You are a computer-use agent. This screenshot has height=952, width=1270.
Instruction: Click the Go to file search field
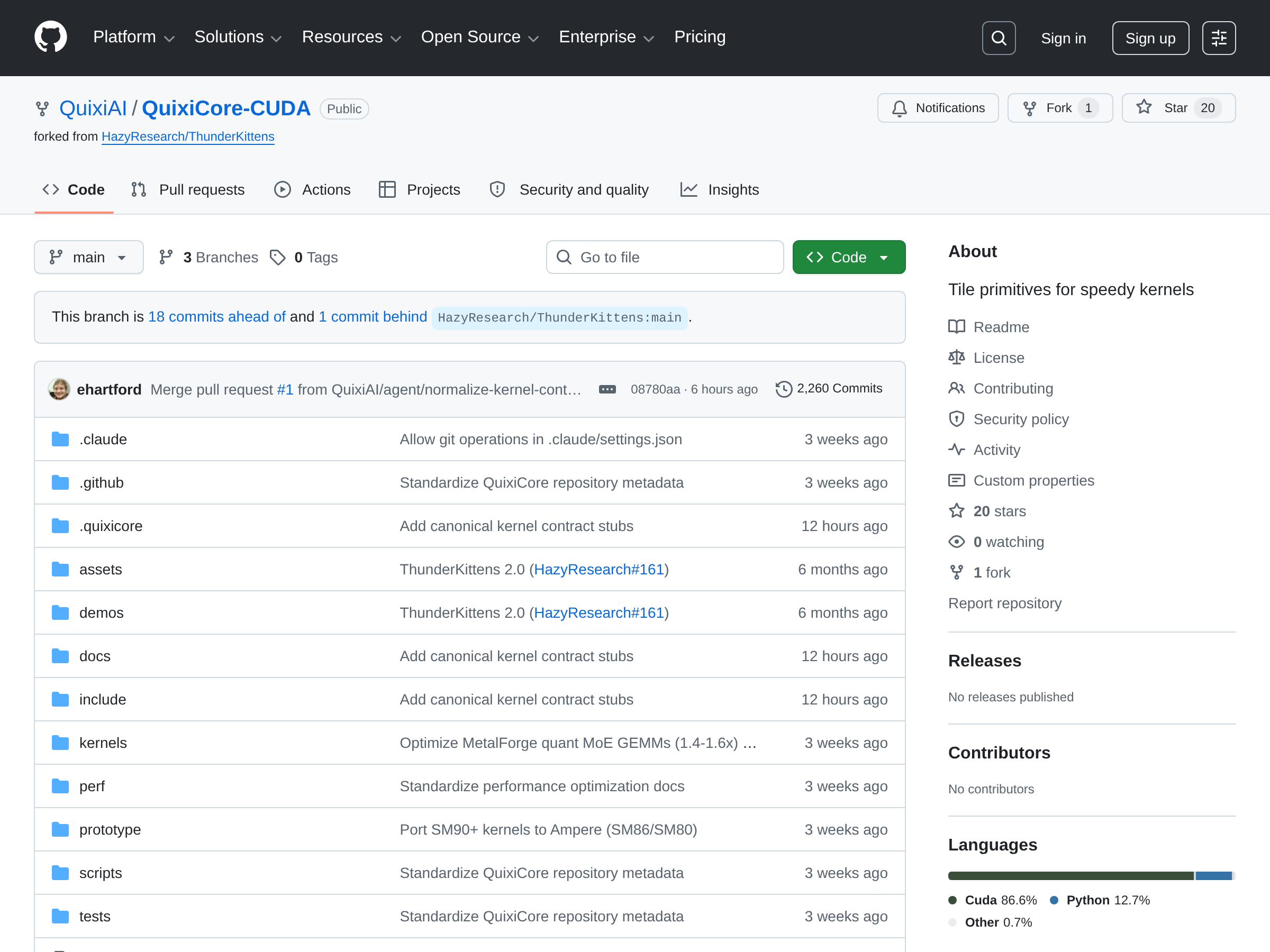tap(664, 257)
